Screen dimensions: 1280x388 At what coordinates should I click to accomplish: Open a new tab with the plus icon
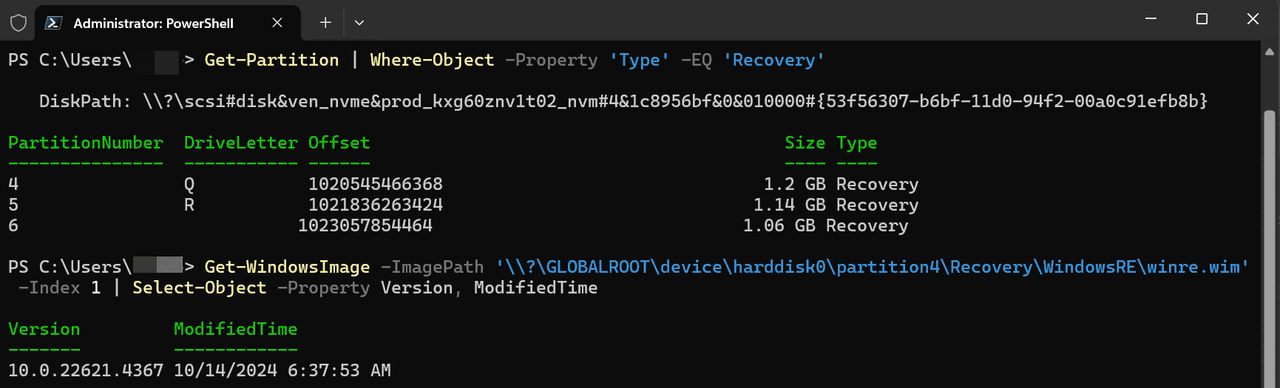click(x=325, y=21)
